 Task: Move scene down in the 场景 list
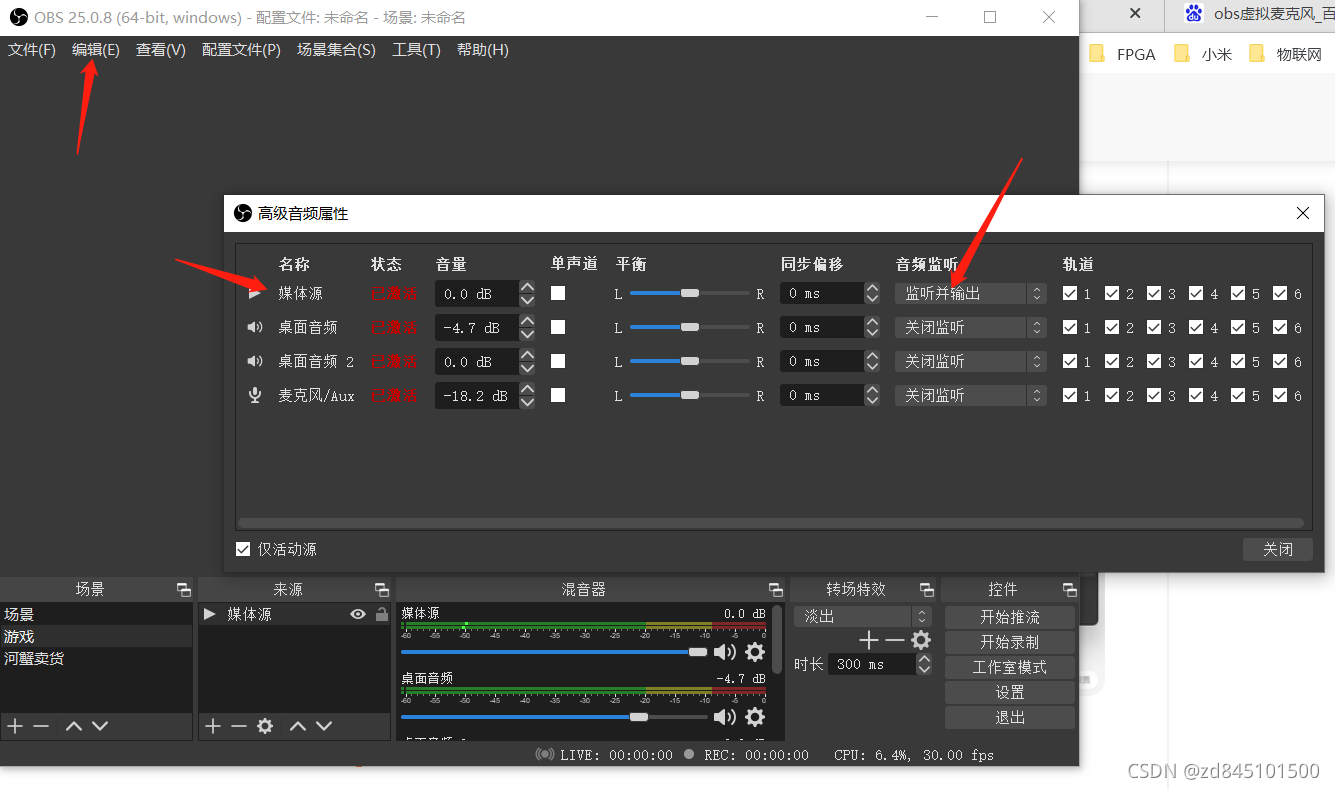point(99,726)
